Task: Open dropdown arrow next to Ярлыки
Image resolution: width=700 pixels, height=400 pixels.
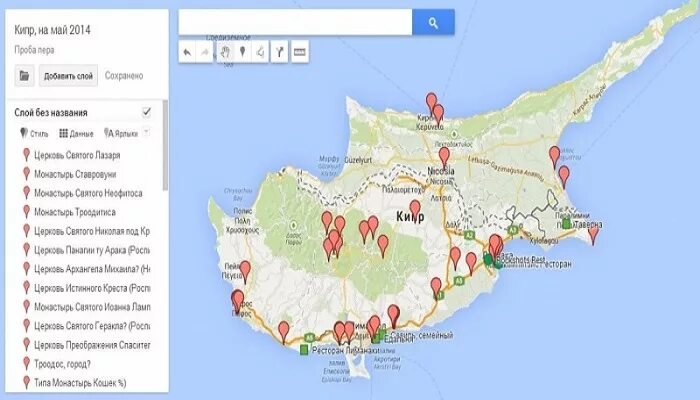Action: coord(146,133)
